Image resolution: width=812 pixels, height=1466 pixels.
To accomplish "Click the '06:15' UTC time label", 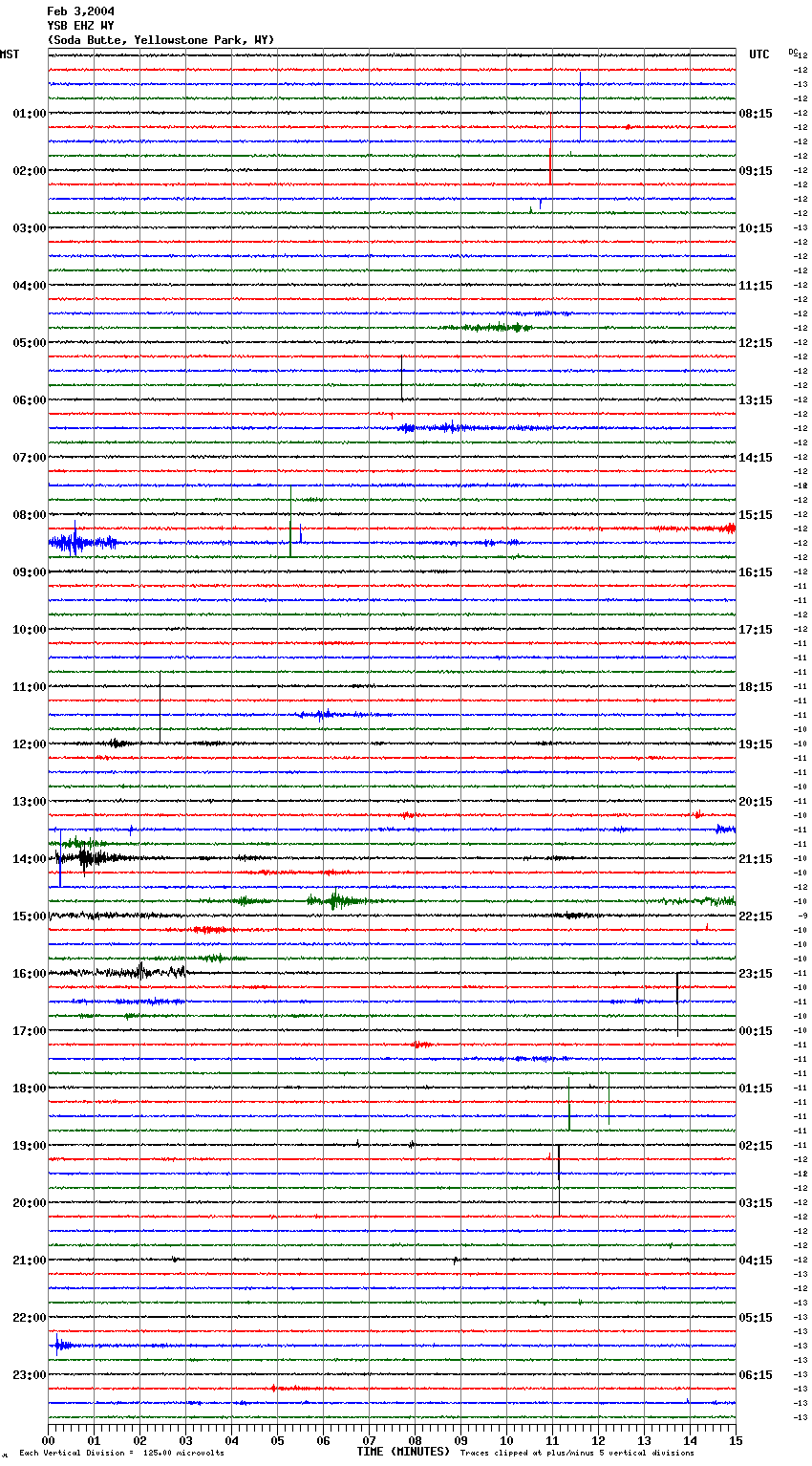I will coord(756,1375).
